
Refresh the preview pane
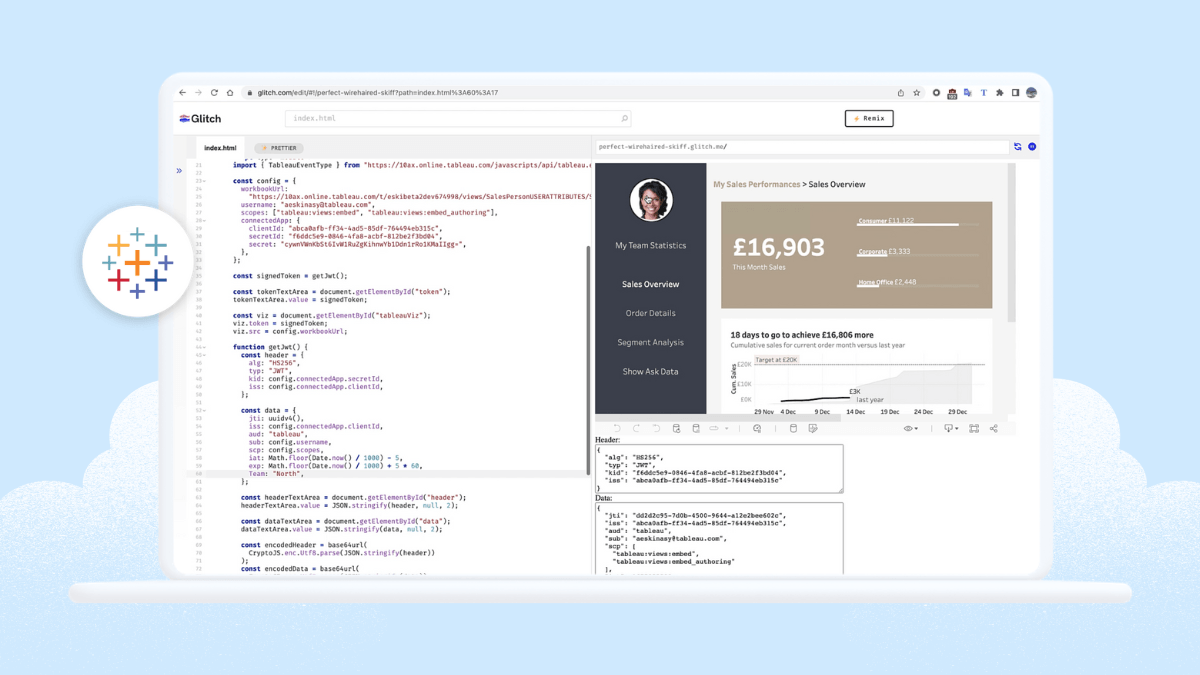coord(1017,147)
